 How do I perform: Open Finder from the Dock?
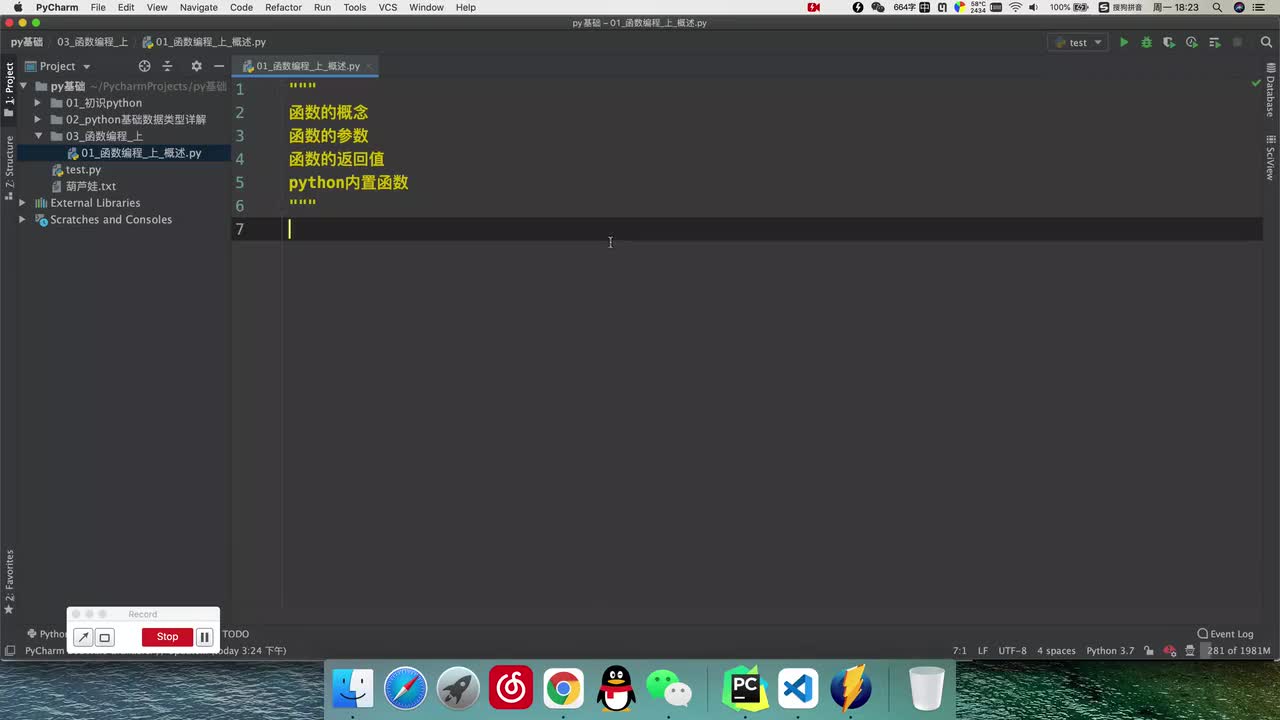click(353, 689)
